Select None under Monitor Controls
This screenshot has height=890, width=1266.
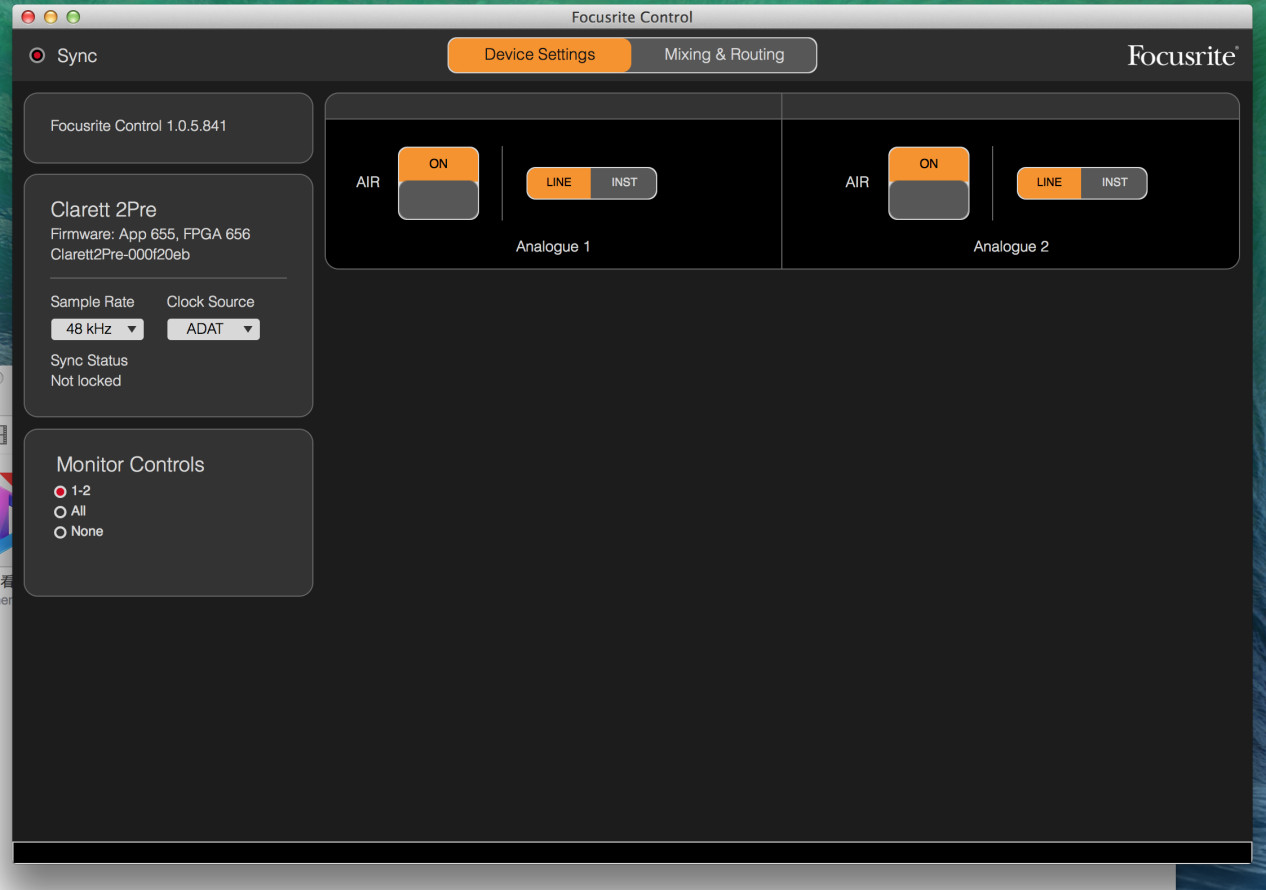point(60,532)
